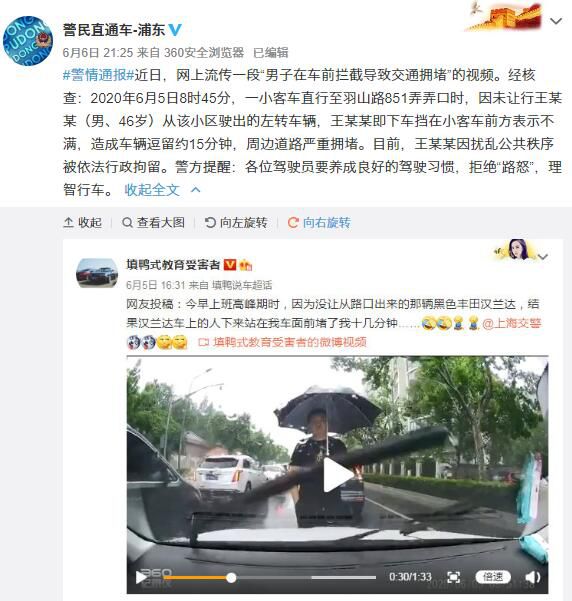Expand the chevron menu on the reposted post
Viewport: 572px width, 601px height.
pos(543,257)
